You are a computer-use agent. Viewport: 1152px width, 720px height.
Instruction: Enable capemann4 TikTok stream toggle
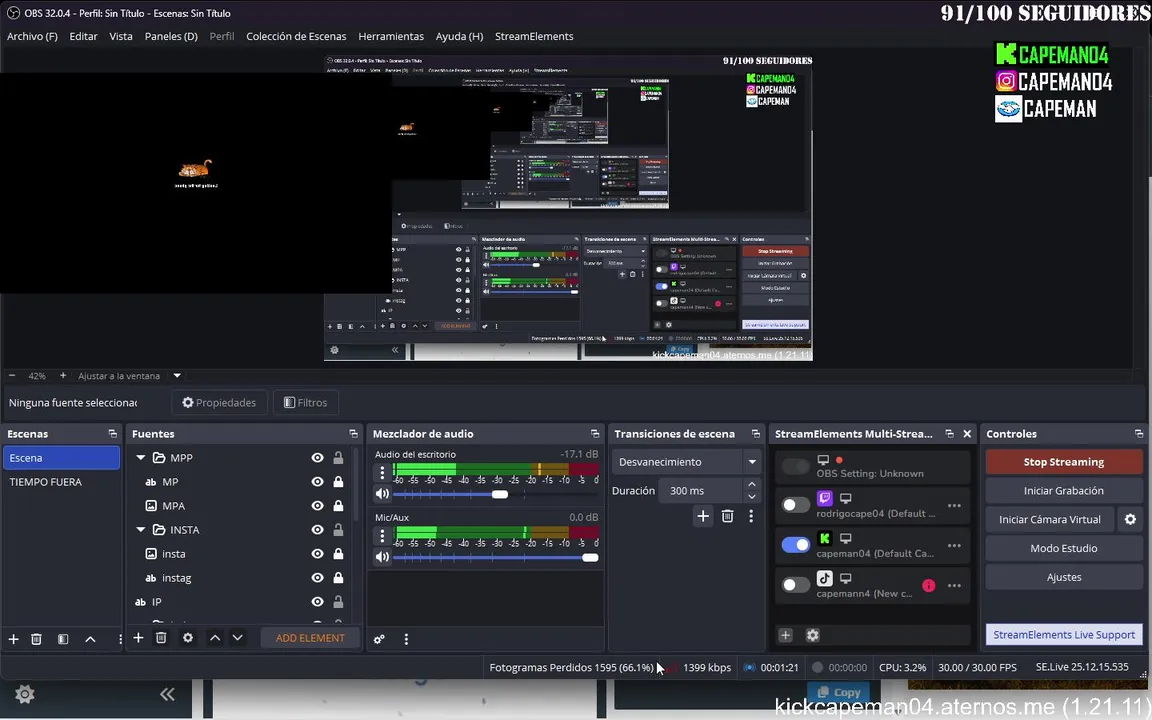point(796,586)
